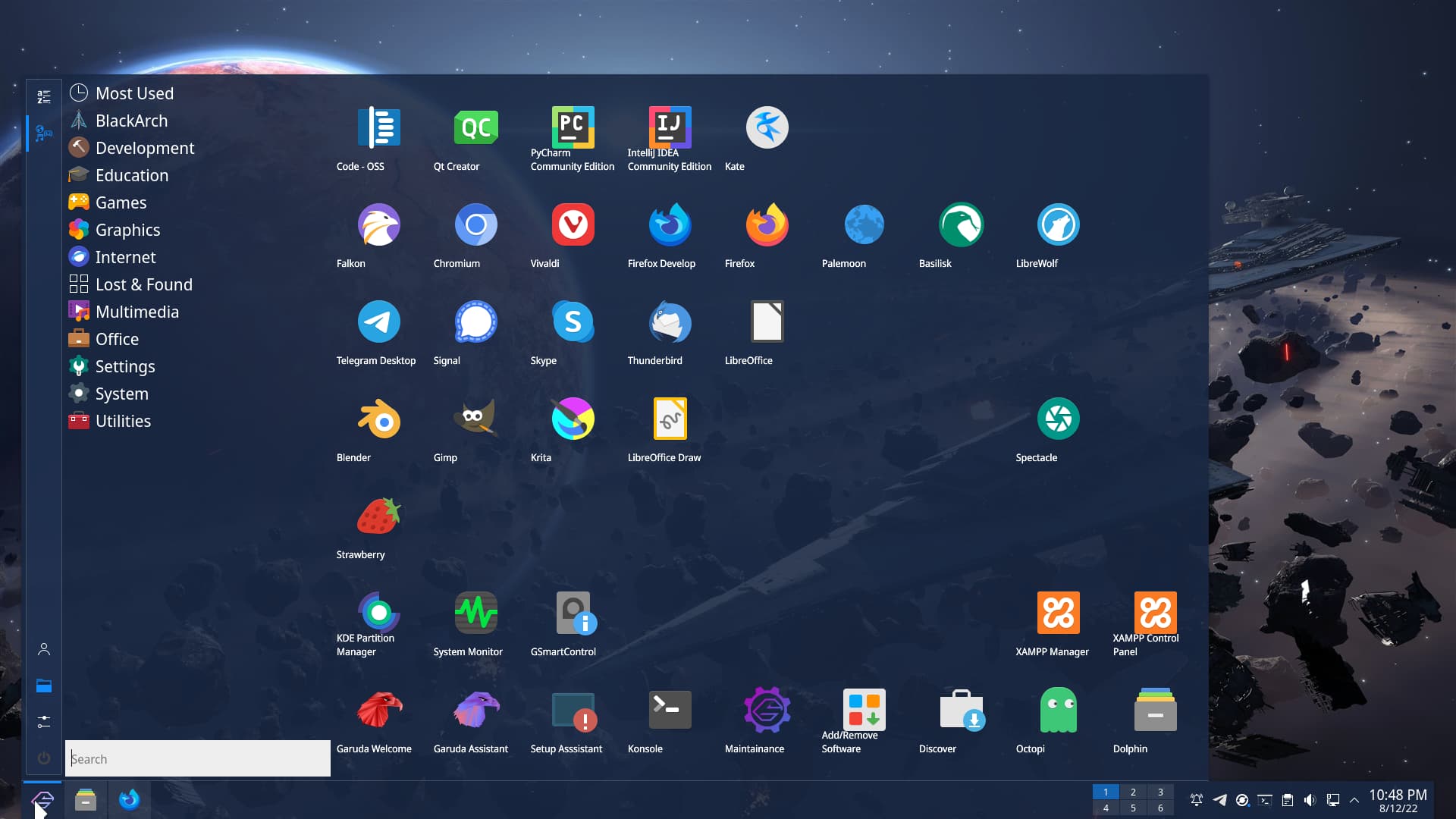Focus the launcher Search field
This screenshot has height=819, width=1456.
click(x=198, y=758)
